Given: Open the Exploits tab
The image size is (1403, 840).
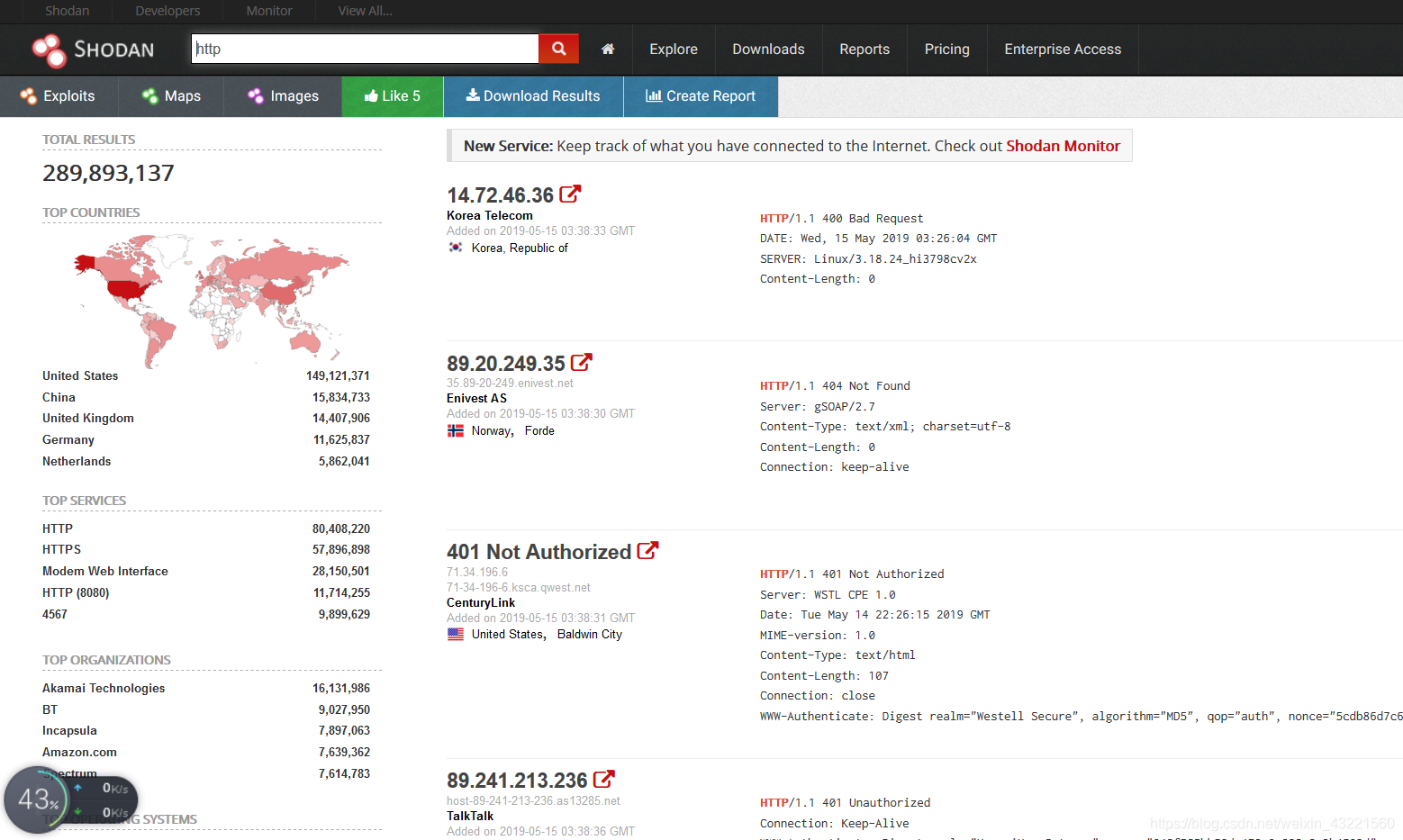Looking at the screenshot, I should (x=58, y=96).
